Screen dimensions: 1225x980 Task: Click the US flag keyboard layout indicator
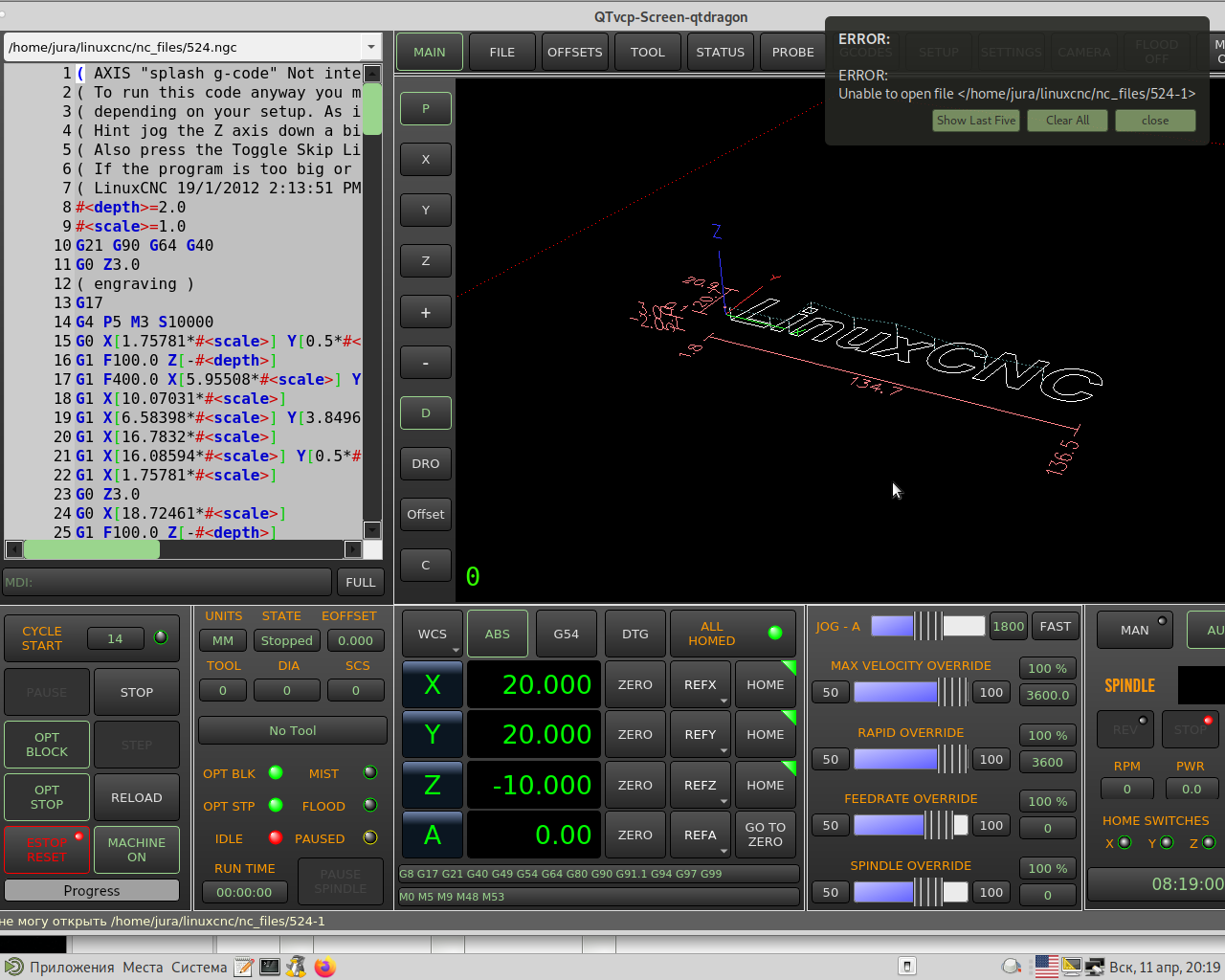coord(1047,967)
